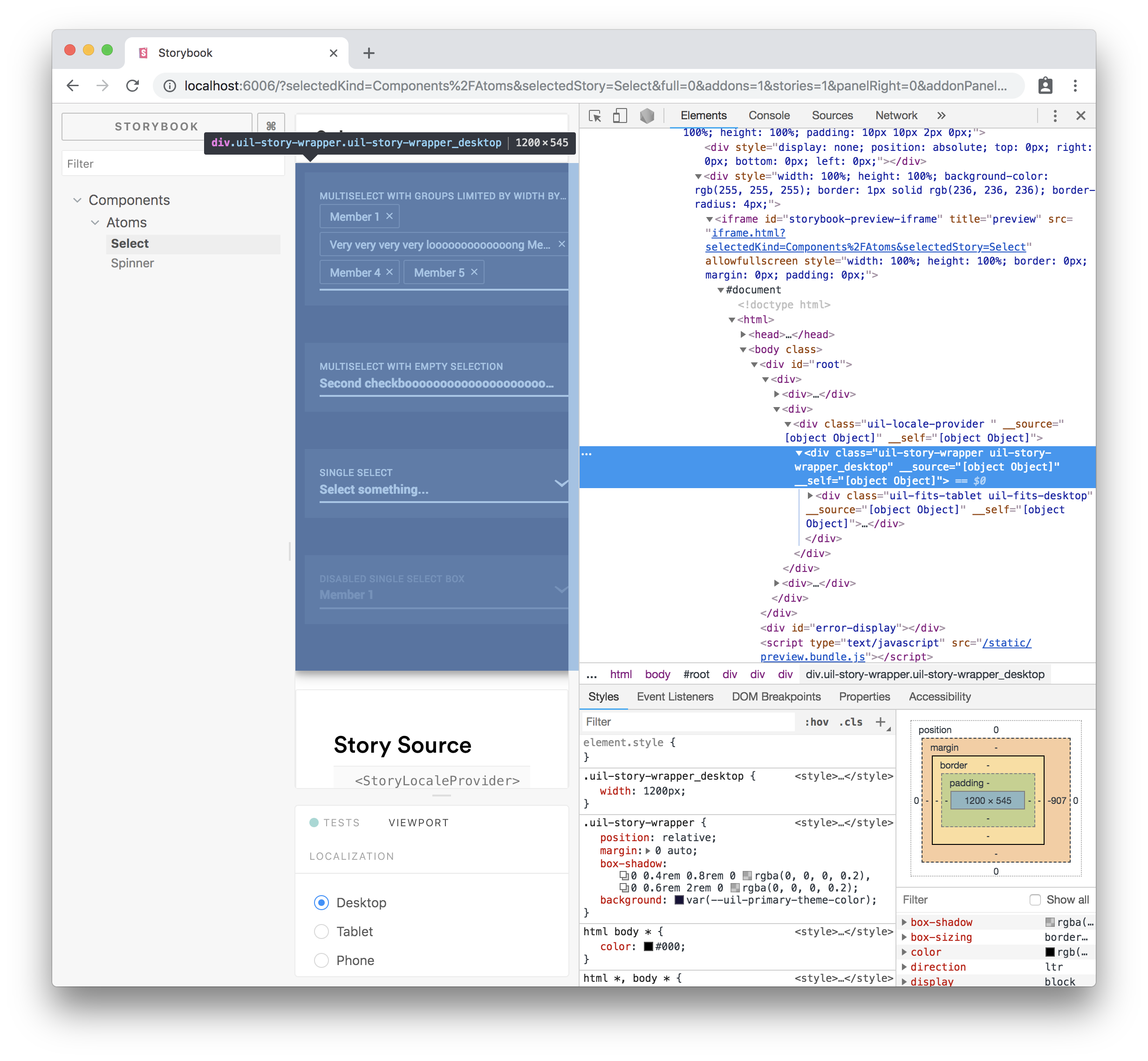Collapse the Atoms group in the sidebar
Screen dimensions: 1148x1061
point(96,222)
